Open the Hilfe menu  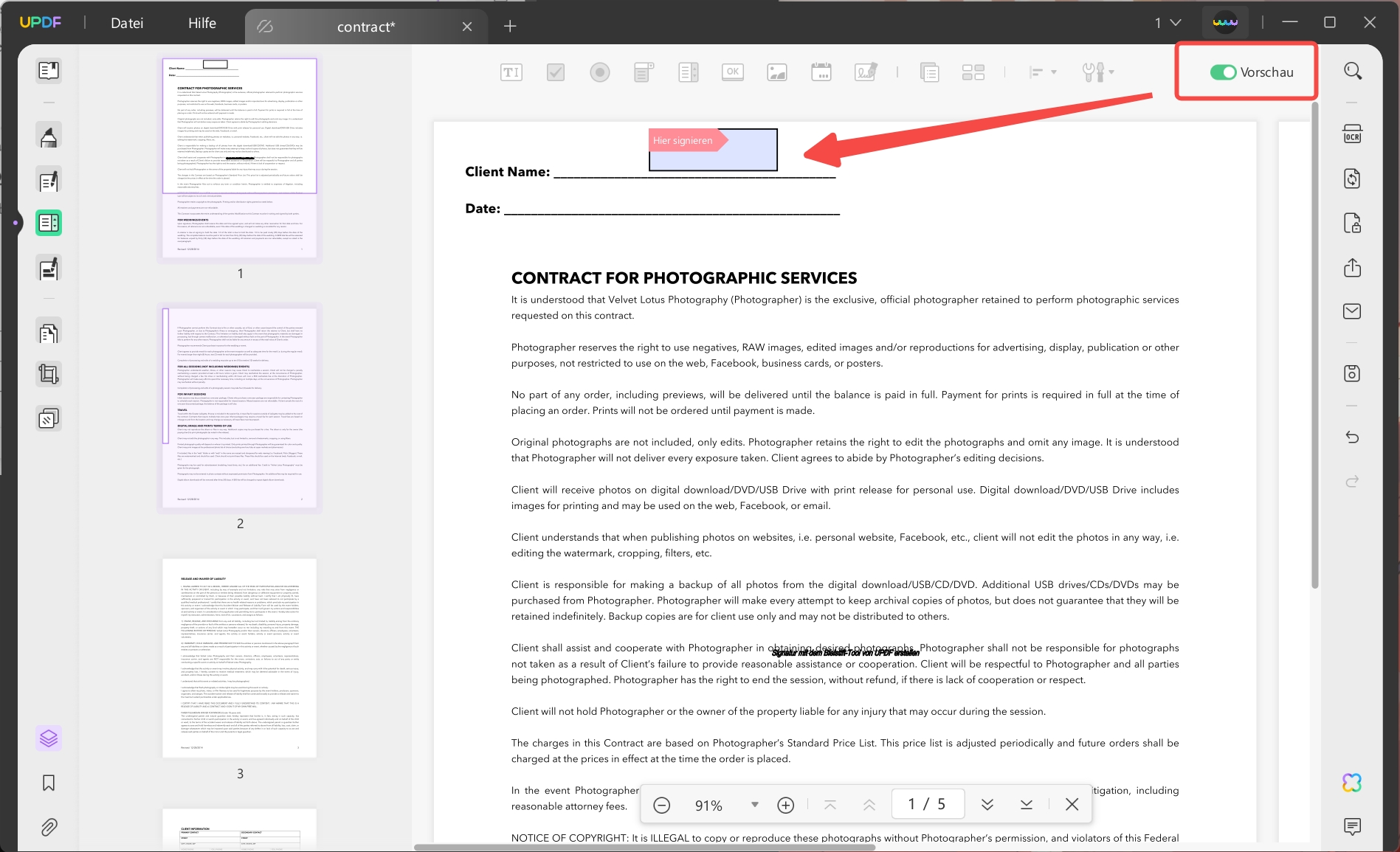pos(202,23)
